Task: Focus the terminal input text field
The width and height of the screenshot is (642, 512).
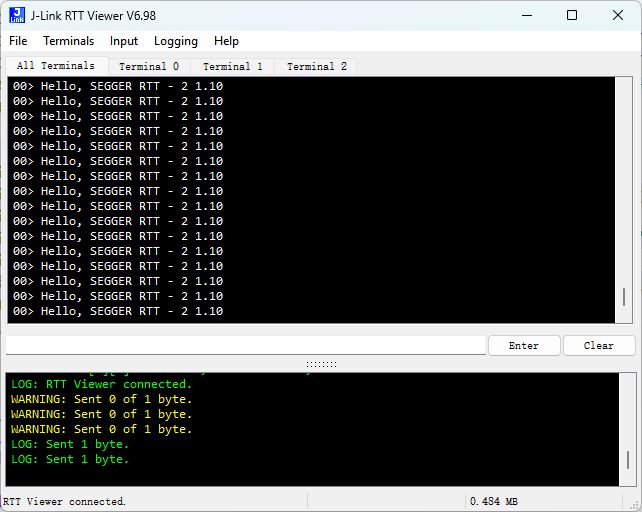Action: 246,346
